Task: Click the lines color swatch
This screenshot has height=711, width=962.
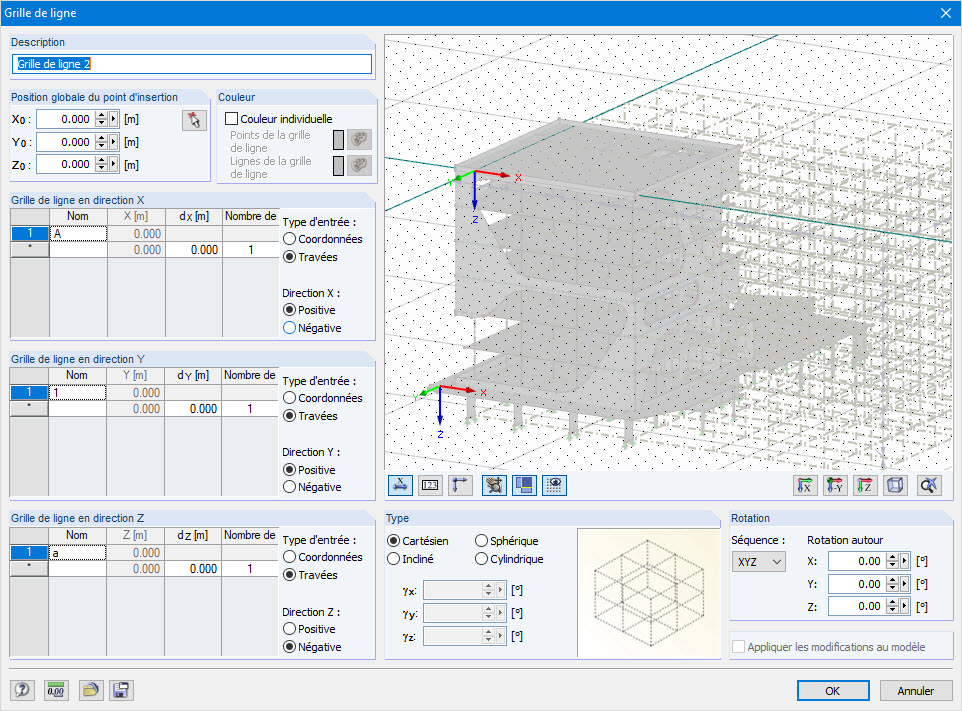Action: coord(338,165)
